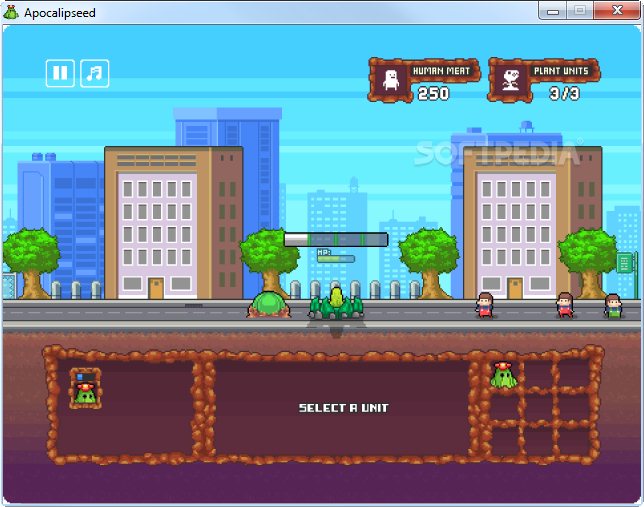Screen dimensions: 644x507
Task: Click the Human Meat ghost icon
Action: point(391,80)
